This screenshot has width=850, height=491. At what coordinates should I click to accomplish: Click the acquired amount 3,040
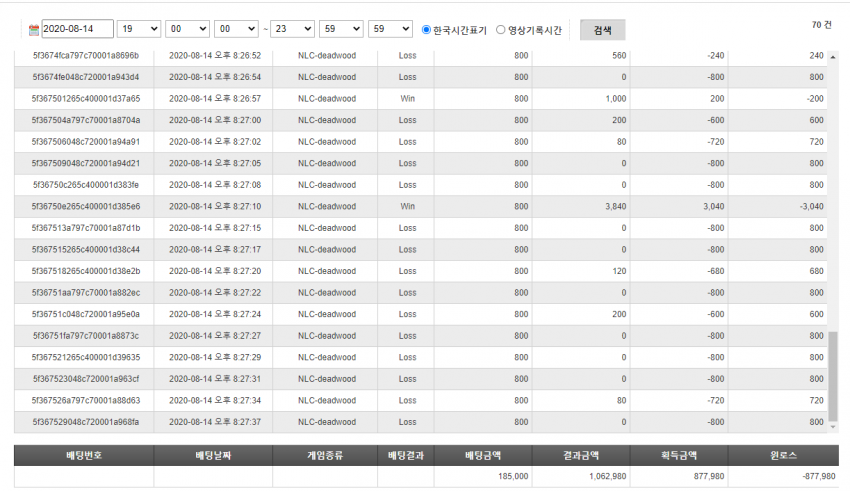tap(713, 206)
